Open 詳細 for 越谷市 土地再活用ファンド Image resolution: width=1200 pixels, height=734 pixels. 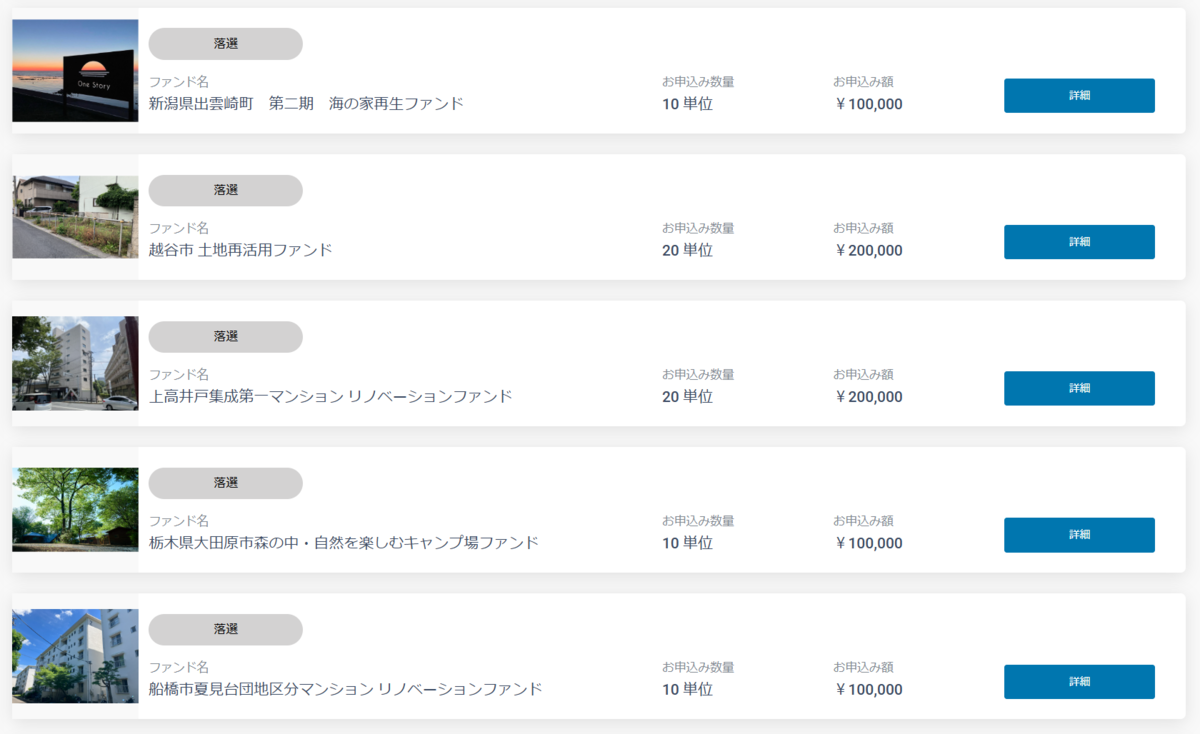(x=1079, y=242)
